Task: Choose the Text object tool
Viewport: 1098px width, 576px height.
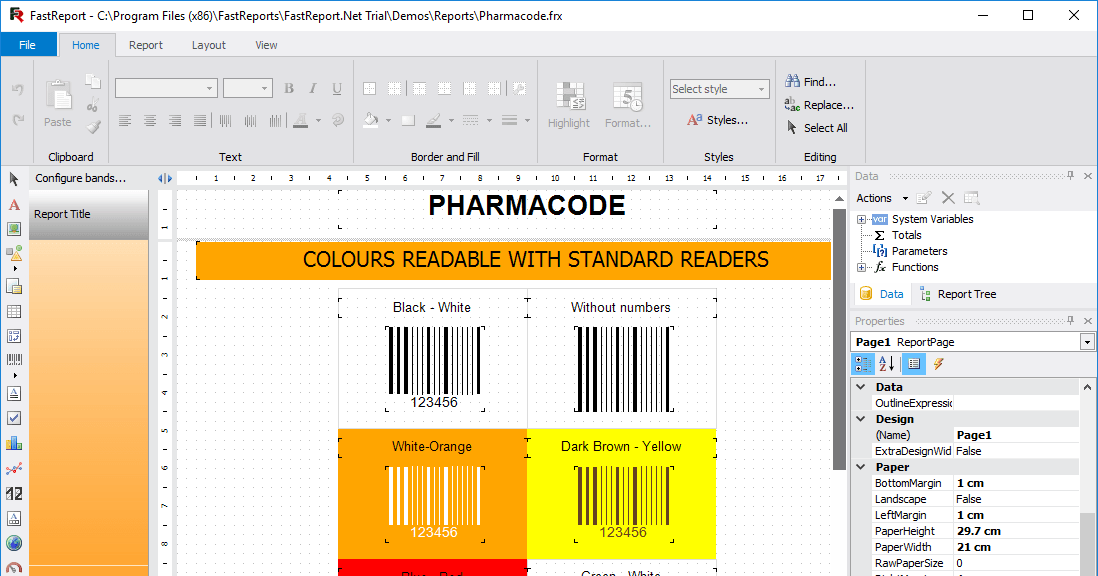Action: (14, 205)
